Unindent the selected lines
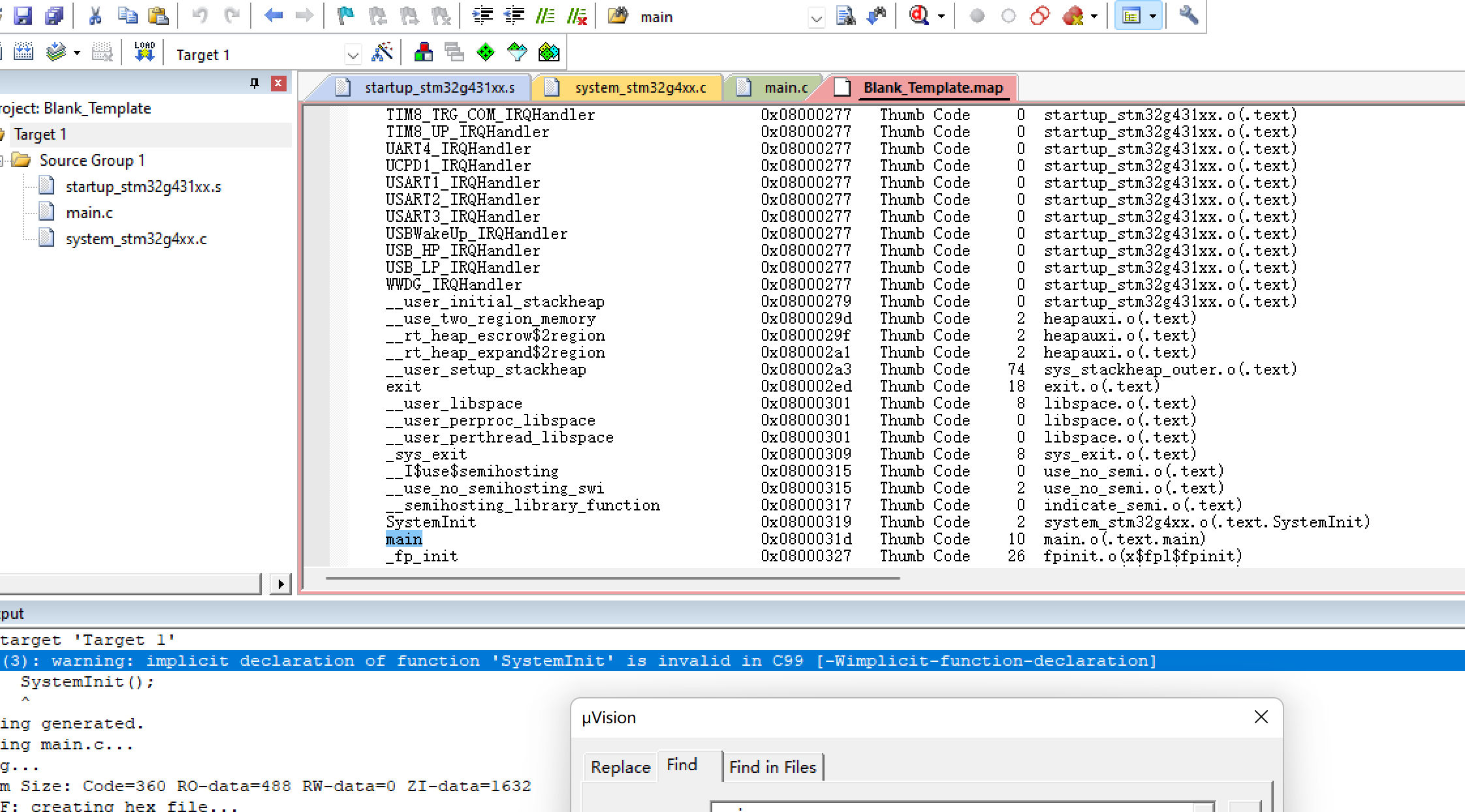Image resolution: width=1465 pixels, height=812 pixels. coord(514,16)
